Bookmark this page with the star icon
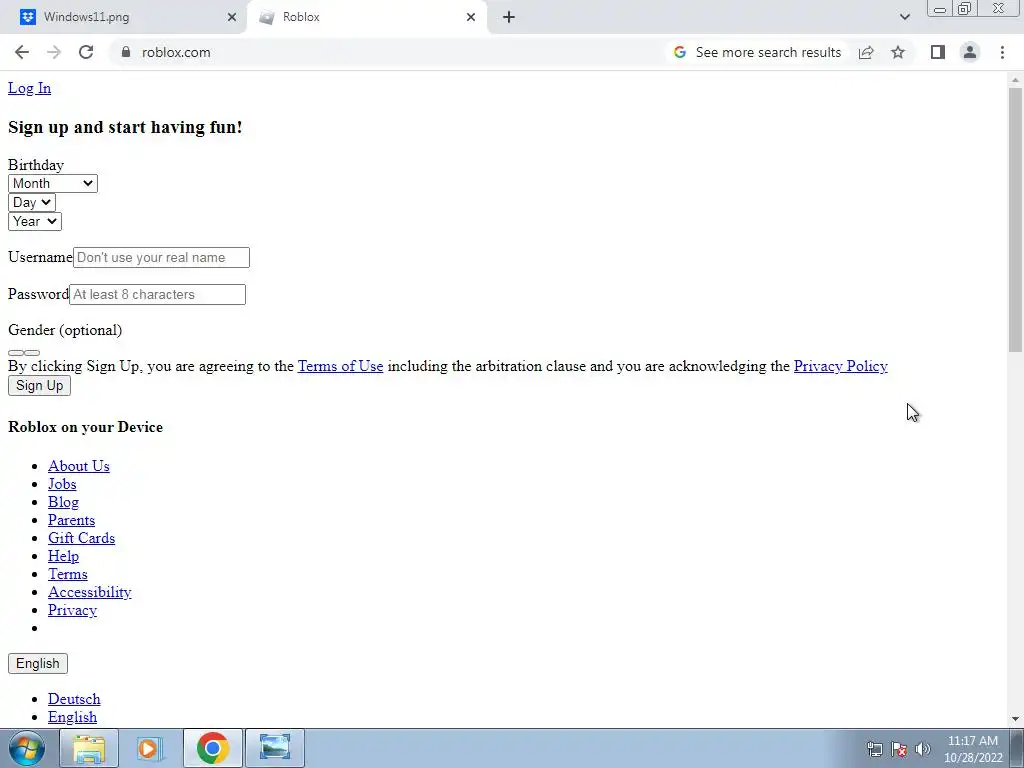This screenshot has width=1024, height=768. (898, 52)
